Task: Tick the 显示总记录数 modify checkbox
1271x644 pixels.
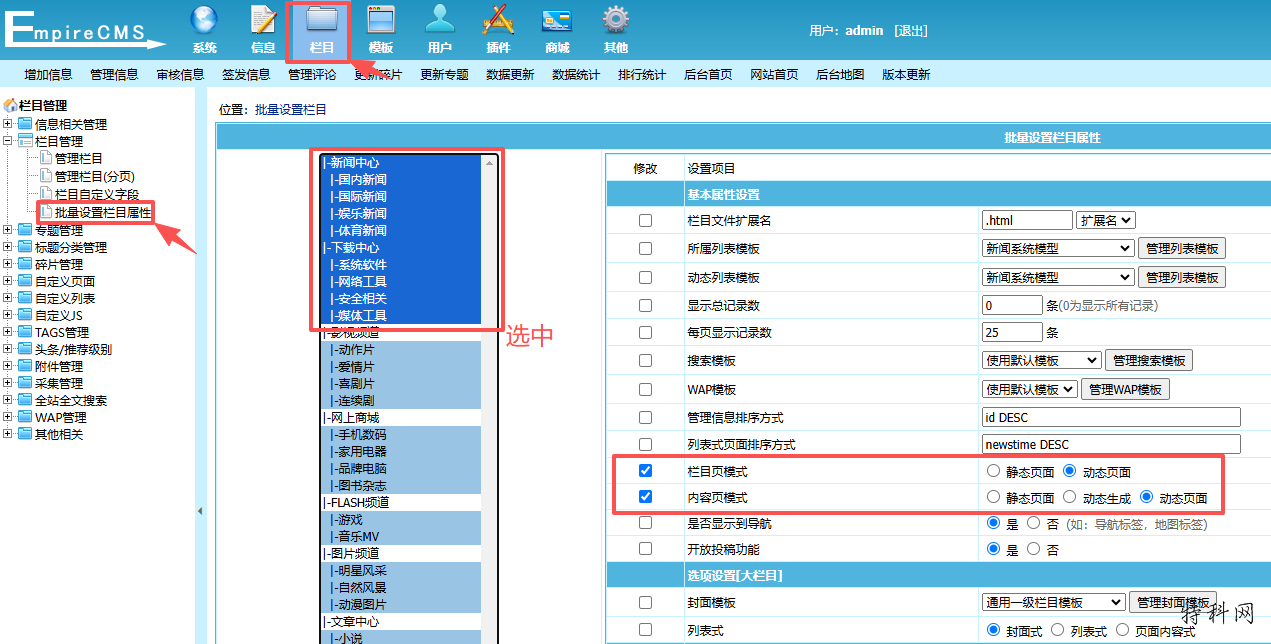Action: (645, 305)
